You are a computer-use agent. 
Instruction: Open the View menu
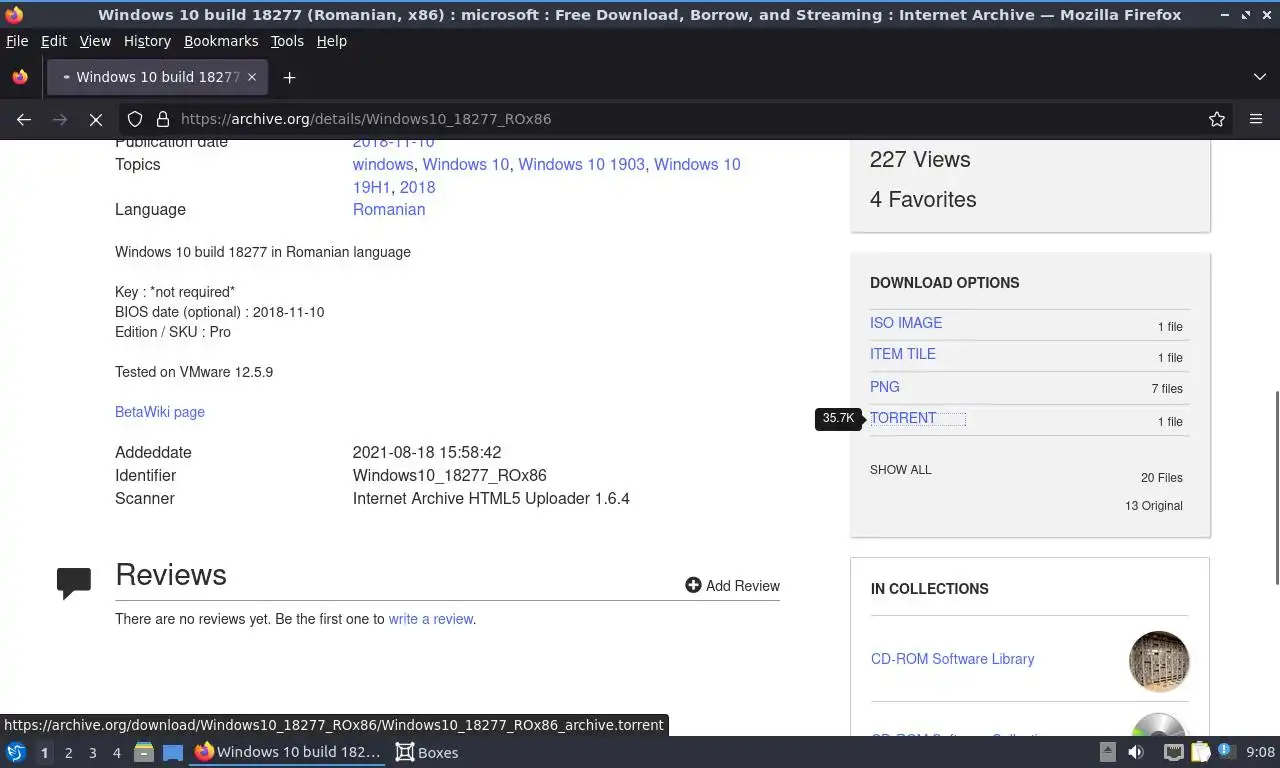click(95, 41)
